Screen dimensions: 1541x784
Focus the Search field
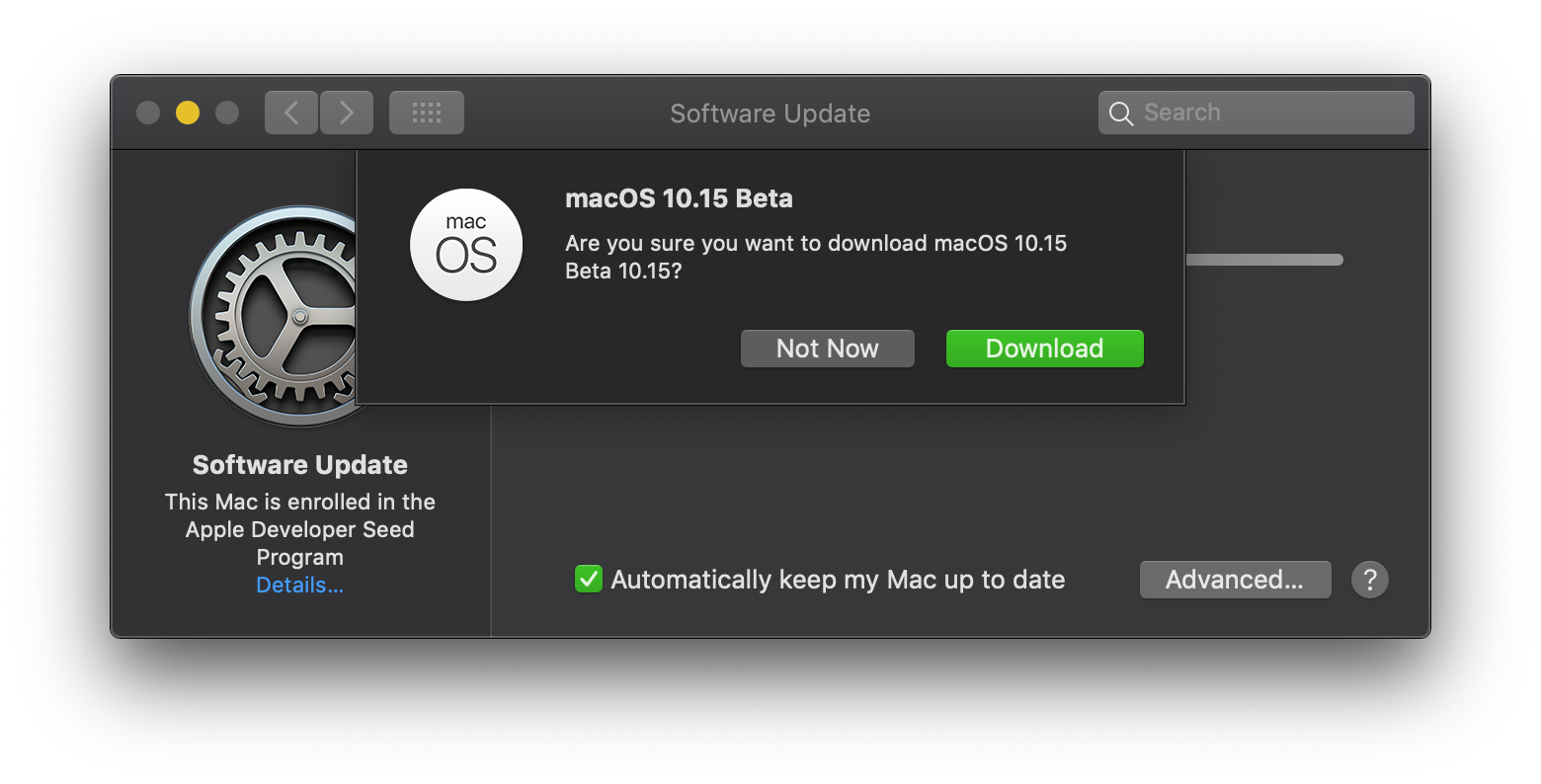[x=1257, y=113]
